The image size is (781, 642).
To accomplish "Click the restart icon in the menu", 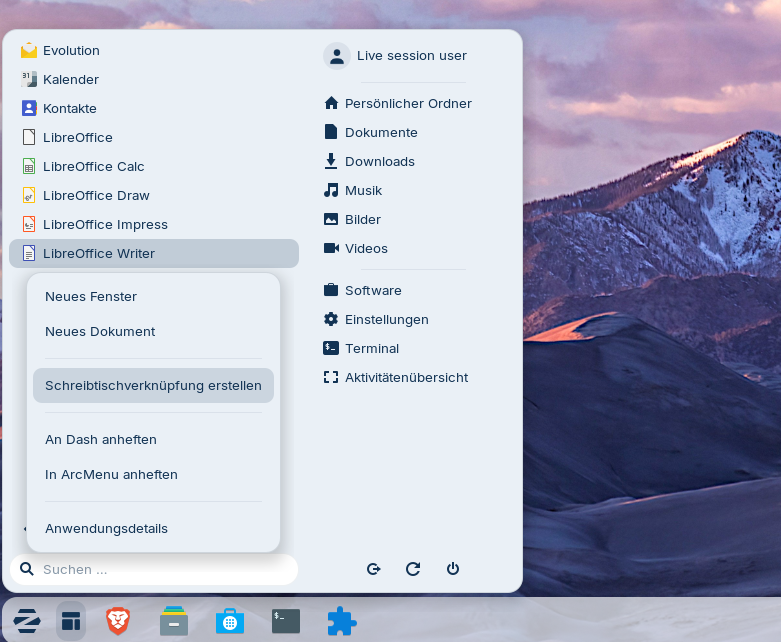I will [x=413, y=569].
